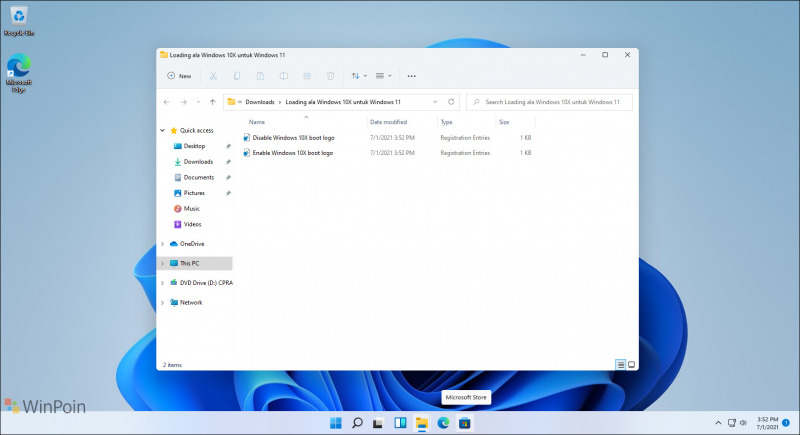The width and height of the screenshot is (800, 435).
Task: Click the Cut scissors icon
Action: pos(213,76)
